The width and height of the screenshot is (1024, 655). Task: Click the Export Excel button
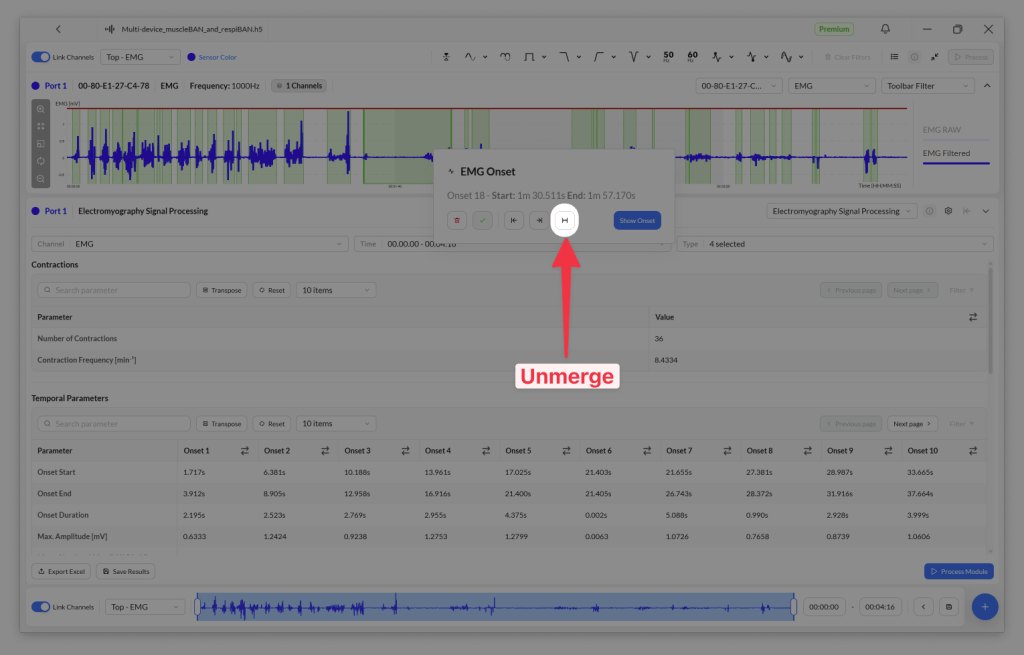61,571
